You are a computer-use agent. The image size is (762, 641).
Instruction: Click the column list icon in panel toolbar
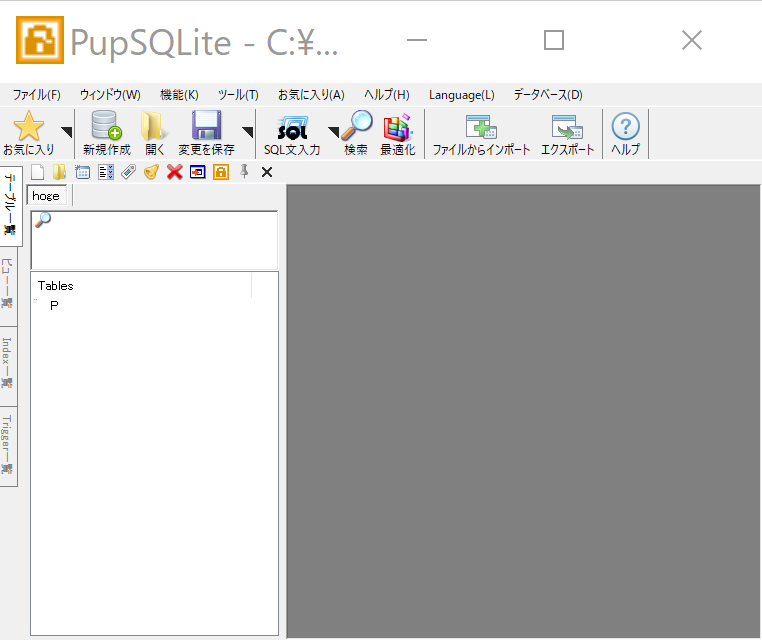[105, 172]
